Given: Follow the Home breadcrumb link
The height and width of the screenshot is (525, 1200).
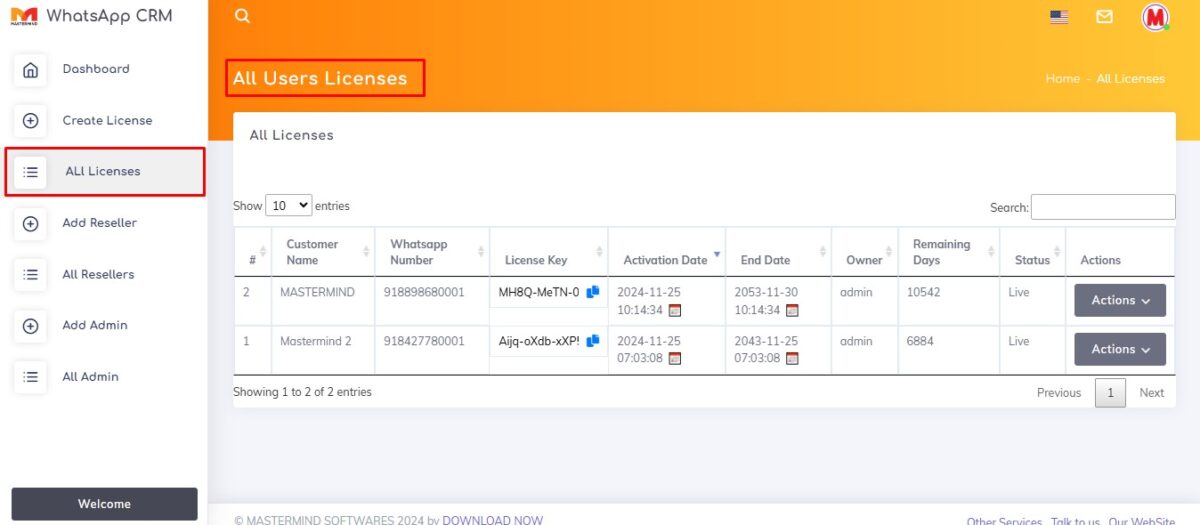Looking at the screenshot, I should click(x=1062, y=79).
